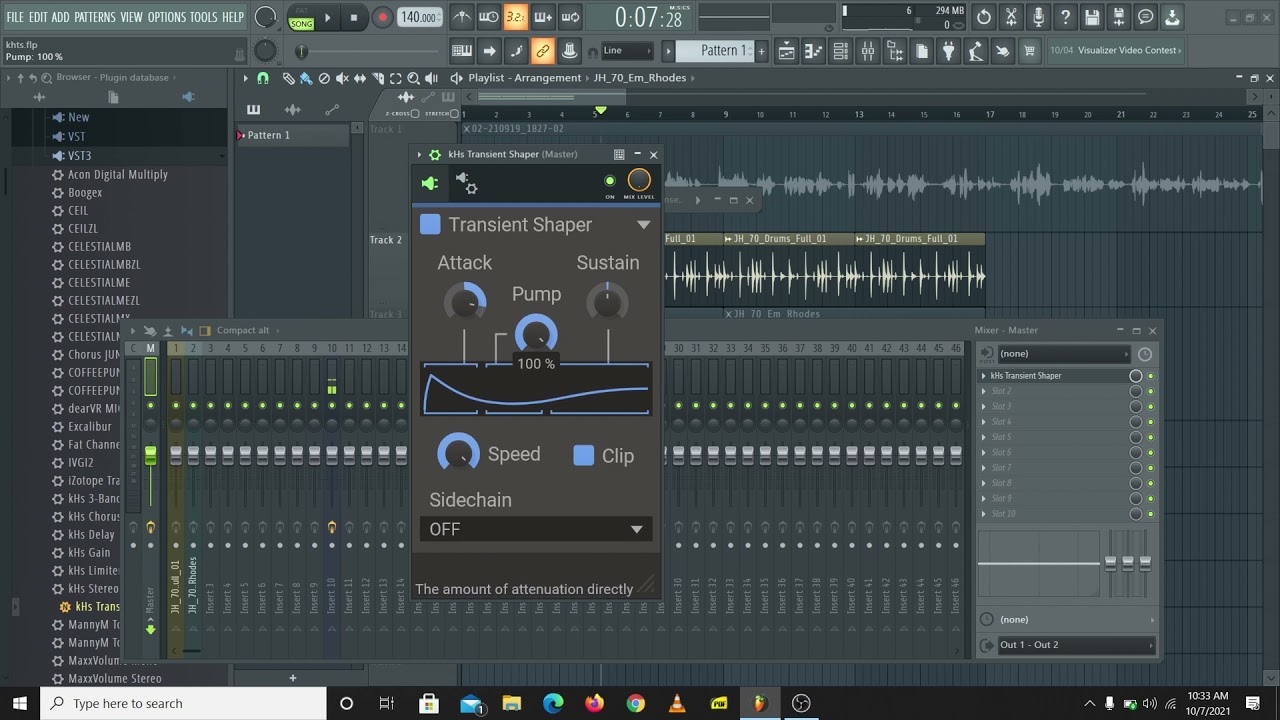Select the playlist zoom magnifier tool
This screenshot has height=720, width=1280.
click(413, 78)
